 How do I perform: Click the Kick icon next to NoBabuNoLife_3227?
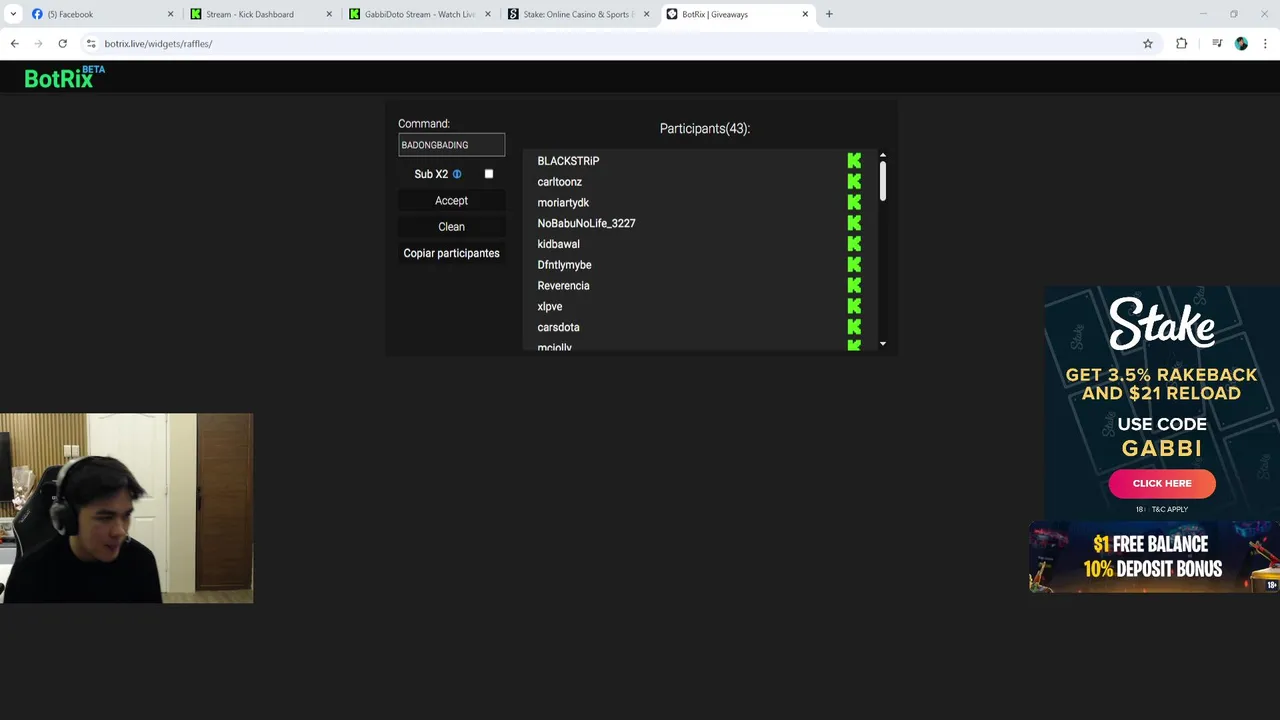[854, 223]
